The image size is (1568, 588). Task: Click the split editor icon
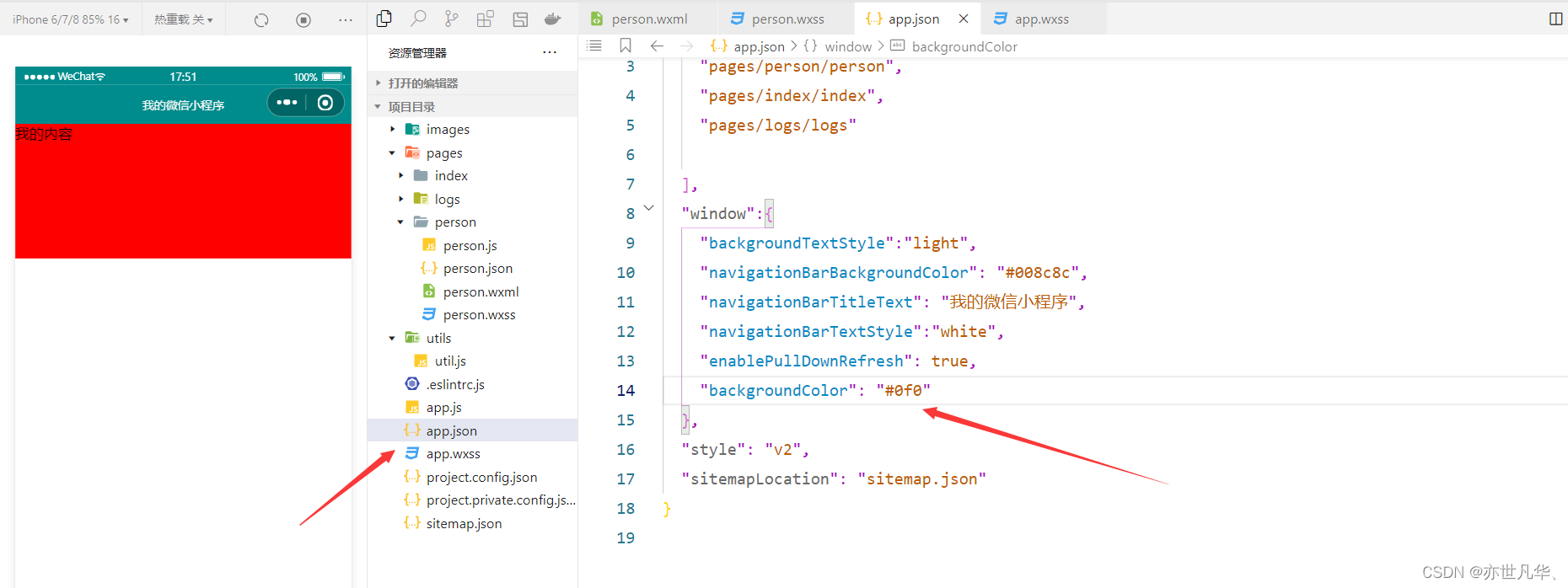click(1555, 19)
